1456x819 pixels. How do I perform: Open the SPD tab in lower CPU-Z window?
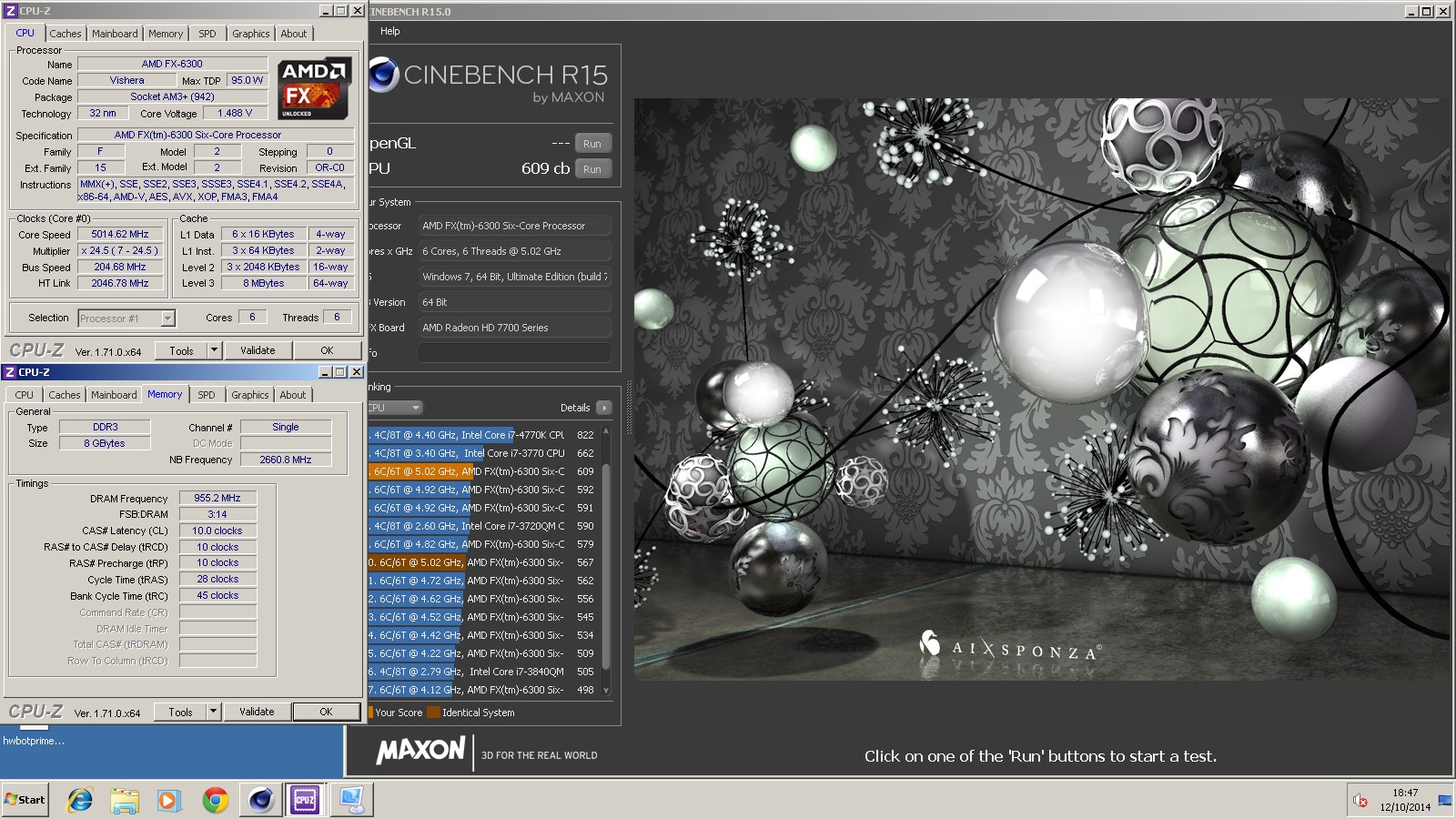click(x=207, y=395)
